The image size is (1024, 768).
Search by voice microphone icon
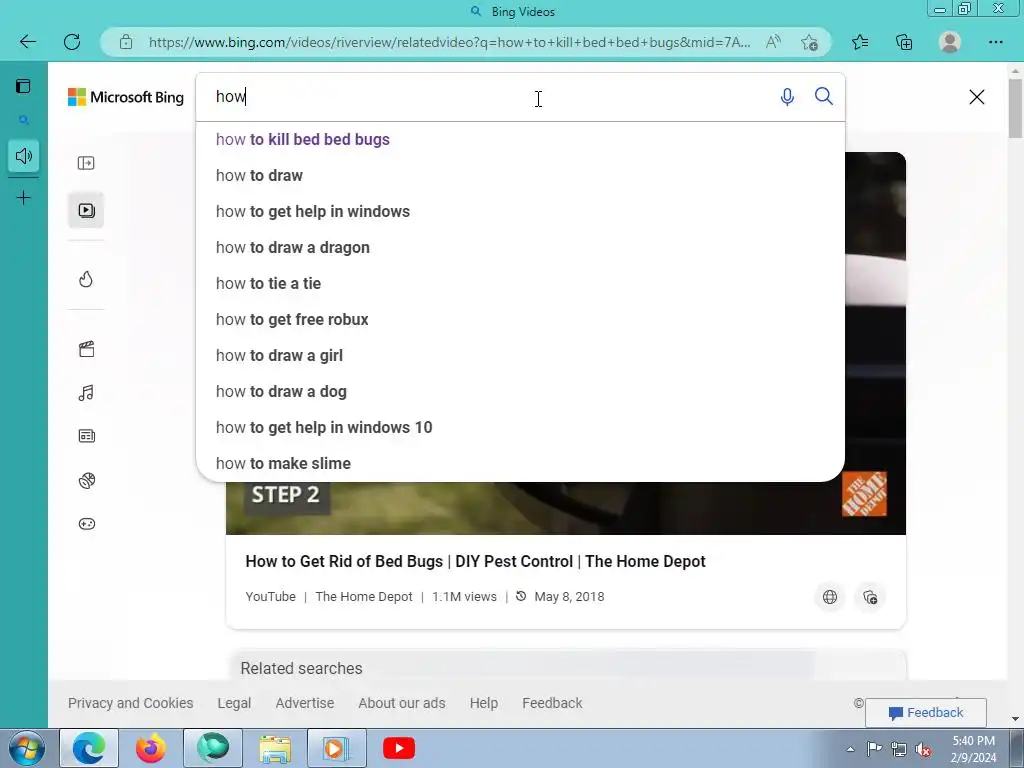pos(788,97)
